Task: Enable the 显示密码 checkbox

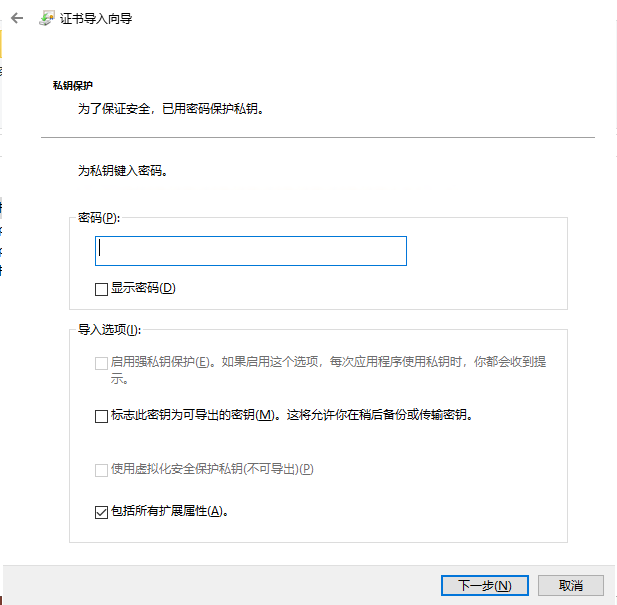Action: click(x=101, y=288)
